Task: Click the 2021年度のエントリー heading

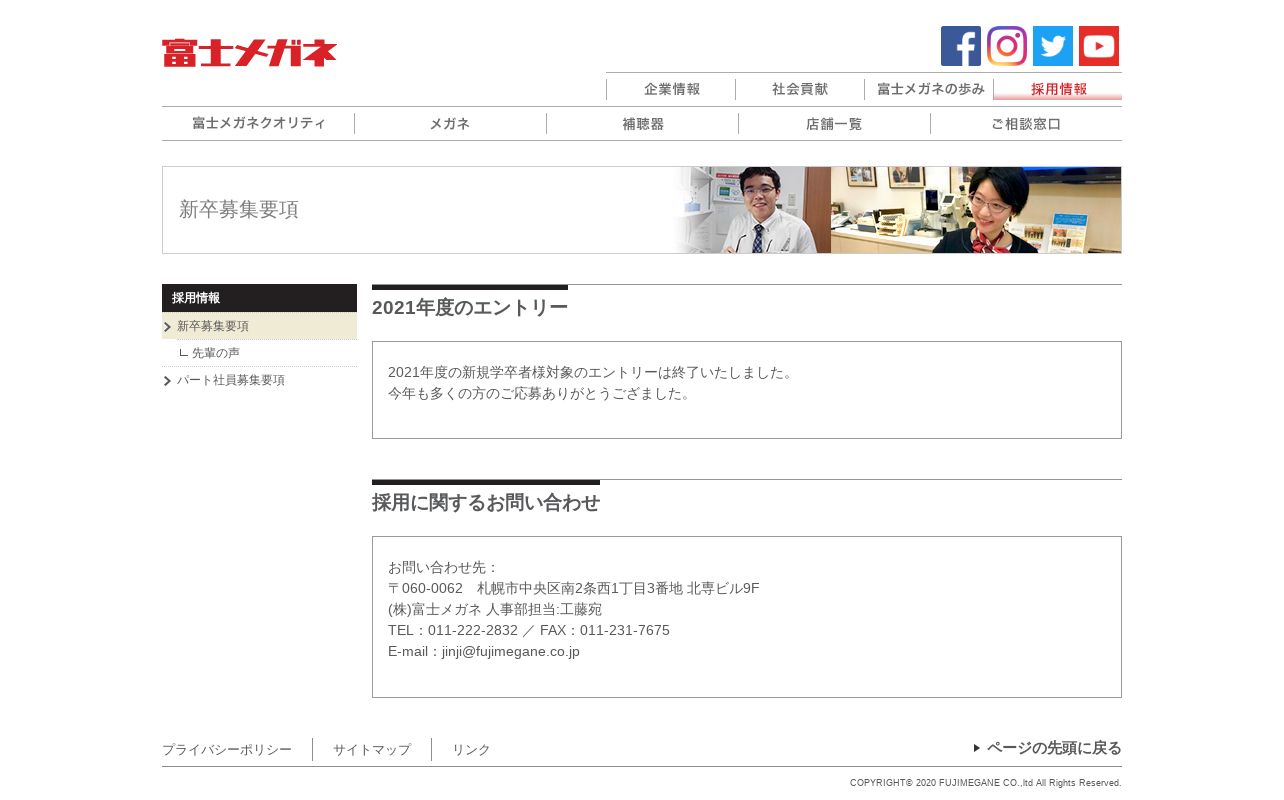Action: (470, 307)
